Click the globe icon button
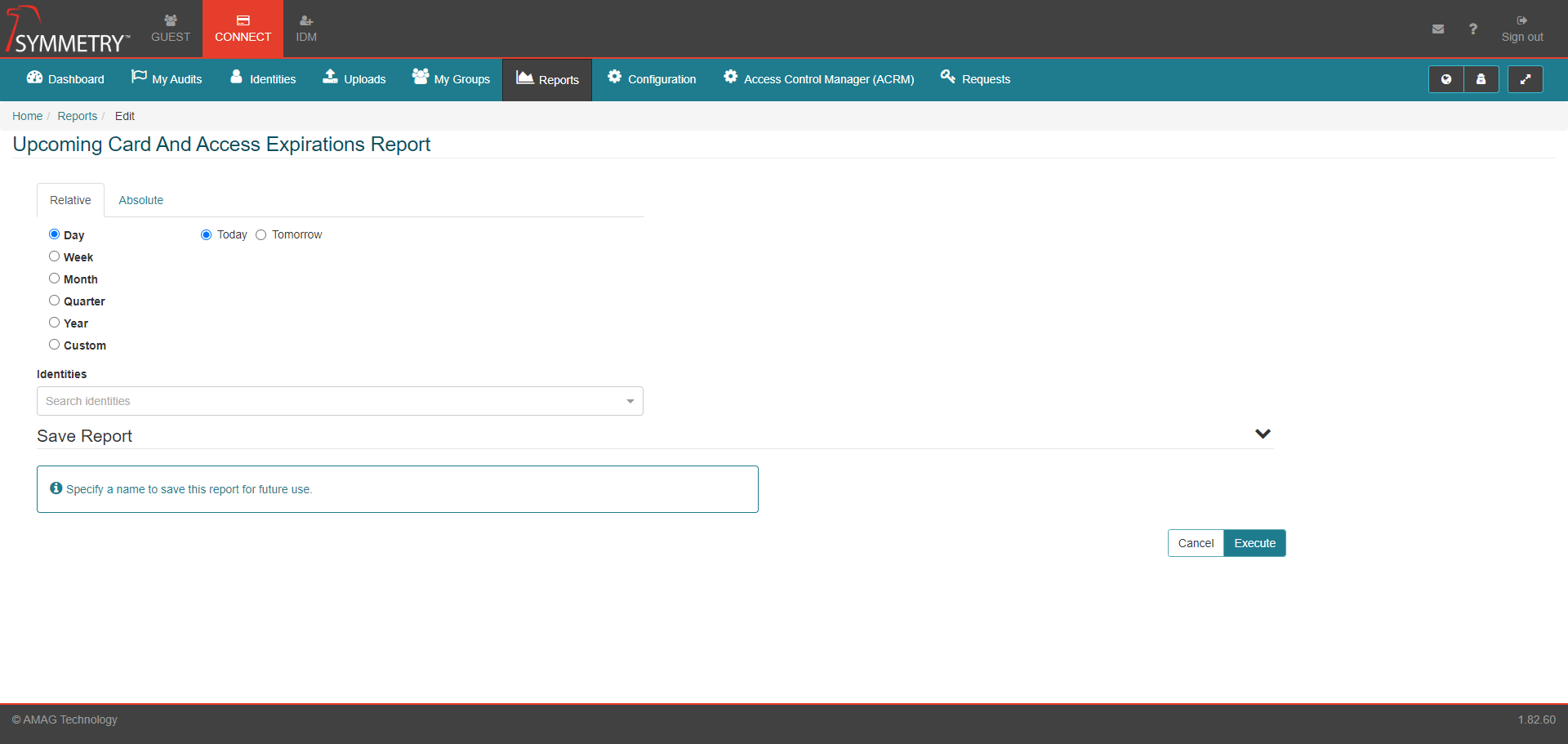 point(1445,79)
